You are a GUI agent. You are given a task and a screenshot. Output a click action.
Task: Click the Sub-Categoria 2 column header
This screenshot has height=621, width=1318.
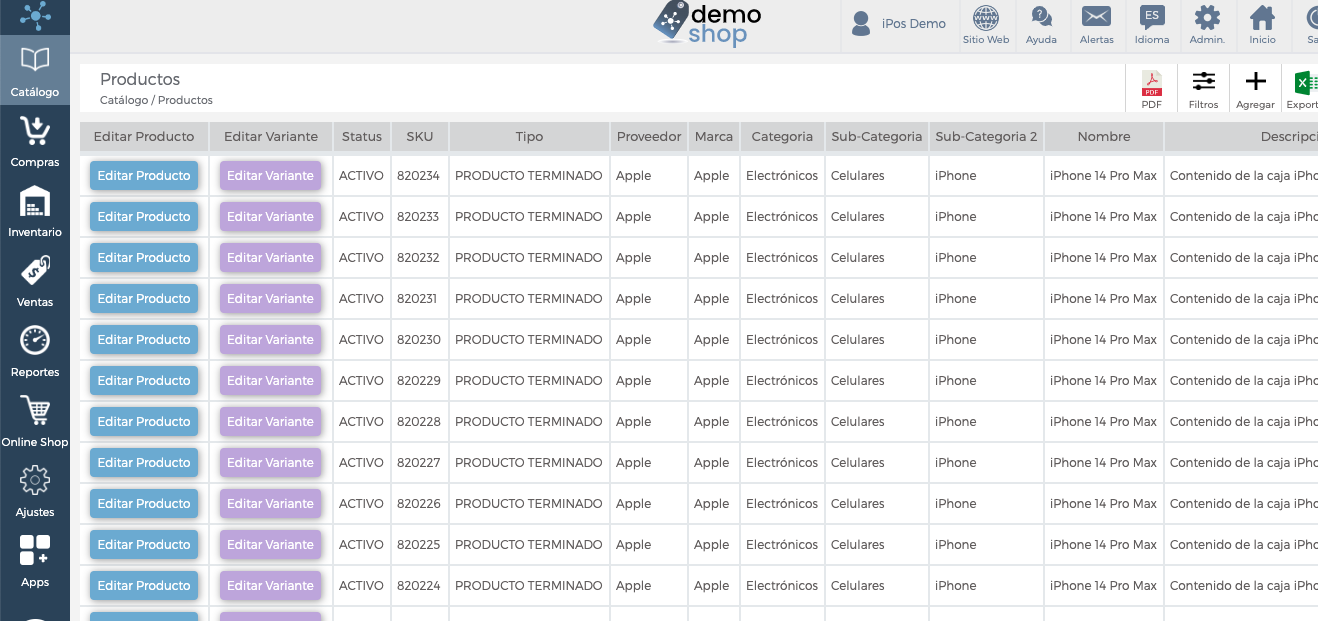point(986,137)
